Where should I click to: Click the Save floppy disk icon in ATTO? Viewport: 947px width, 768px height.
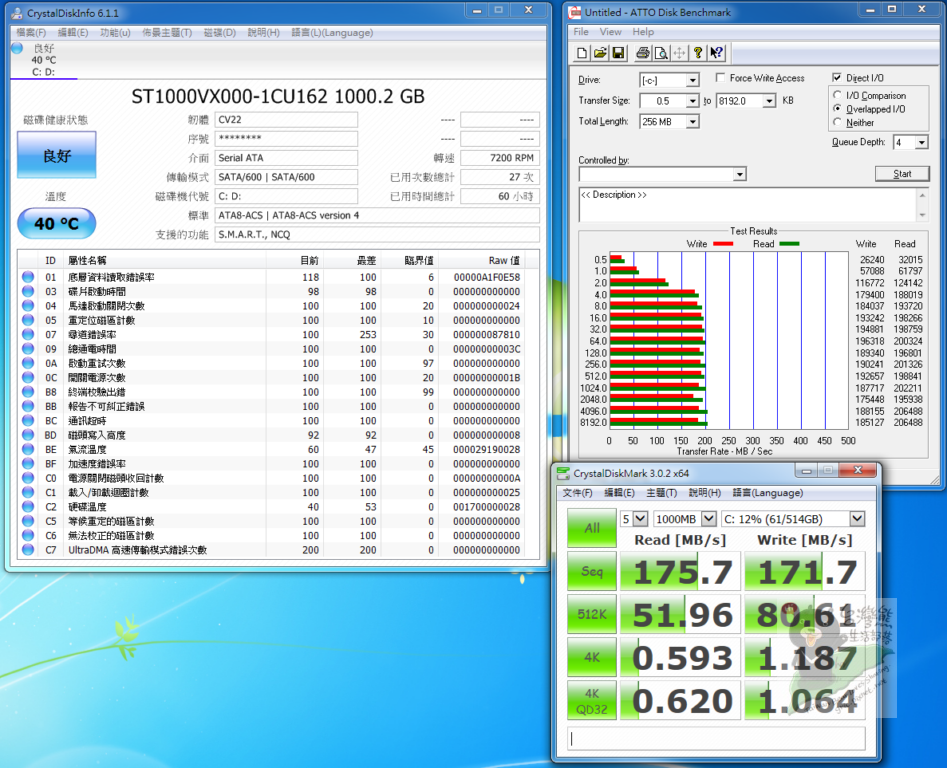[618, 53]
